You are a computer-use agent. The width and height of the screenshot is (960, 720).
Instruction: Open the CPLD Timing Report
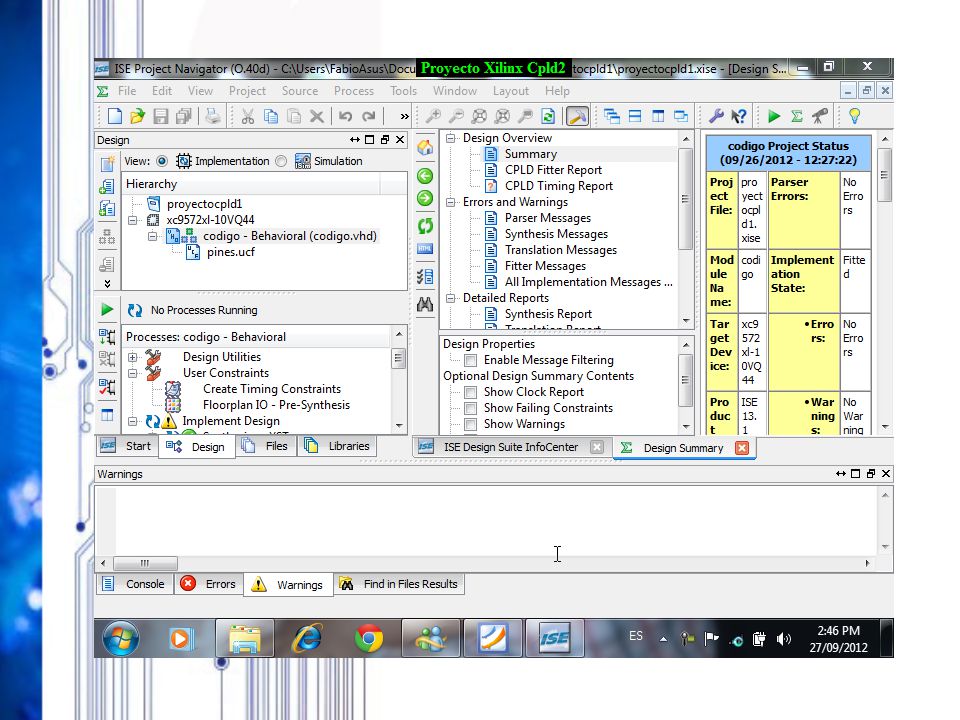(558, 186)
